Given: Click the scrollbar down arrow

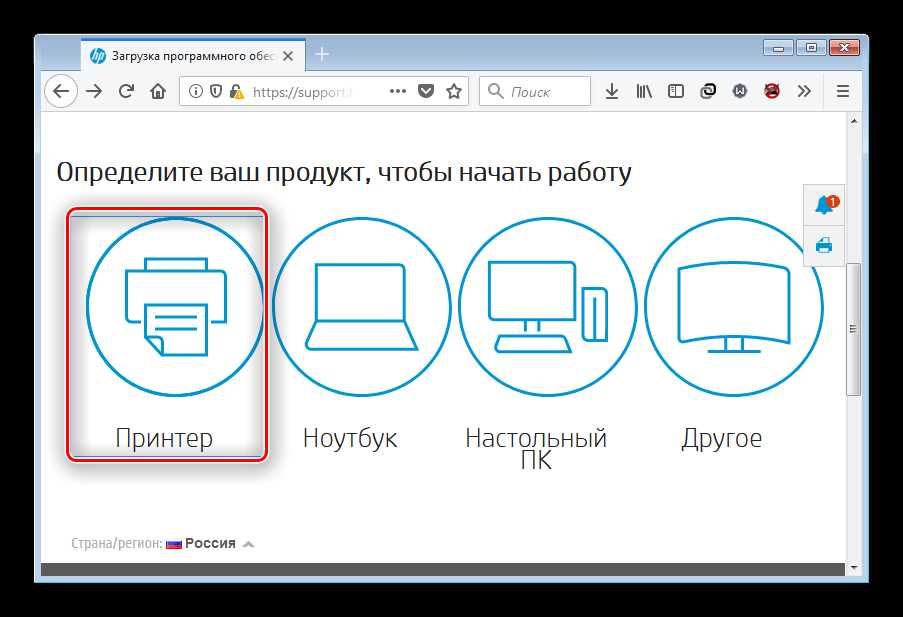Looking at the screenshot, I should tap(853, 567).
